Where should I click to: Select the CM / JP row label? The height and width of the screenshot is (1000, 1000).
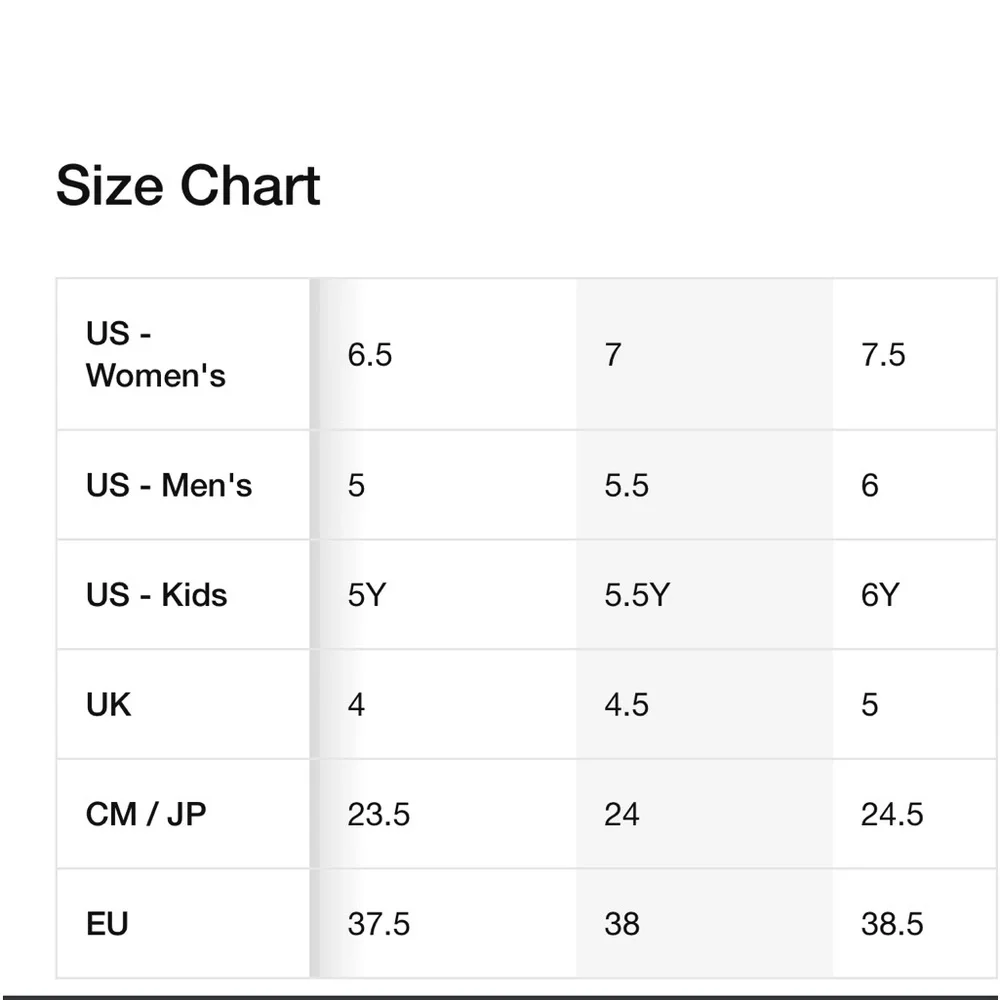click(146, 814)
